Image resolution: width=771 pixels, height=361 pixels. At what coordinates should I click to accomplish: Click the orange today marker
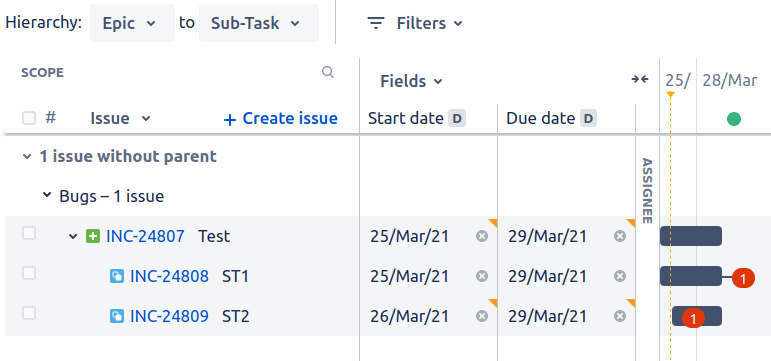670,94
